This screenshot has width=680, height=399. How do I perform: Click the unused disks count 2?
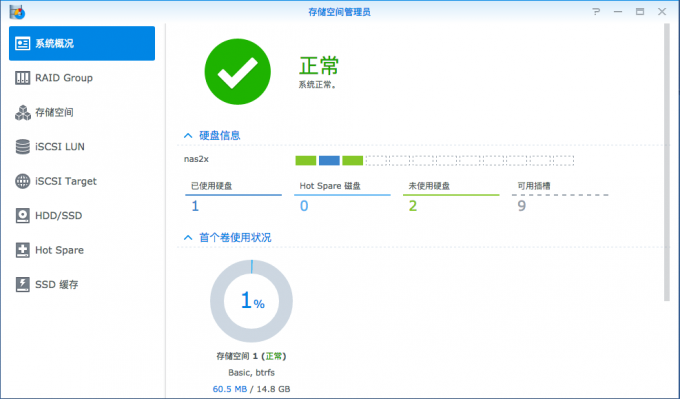[x=413, y=206]
